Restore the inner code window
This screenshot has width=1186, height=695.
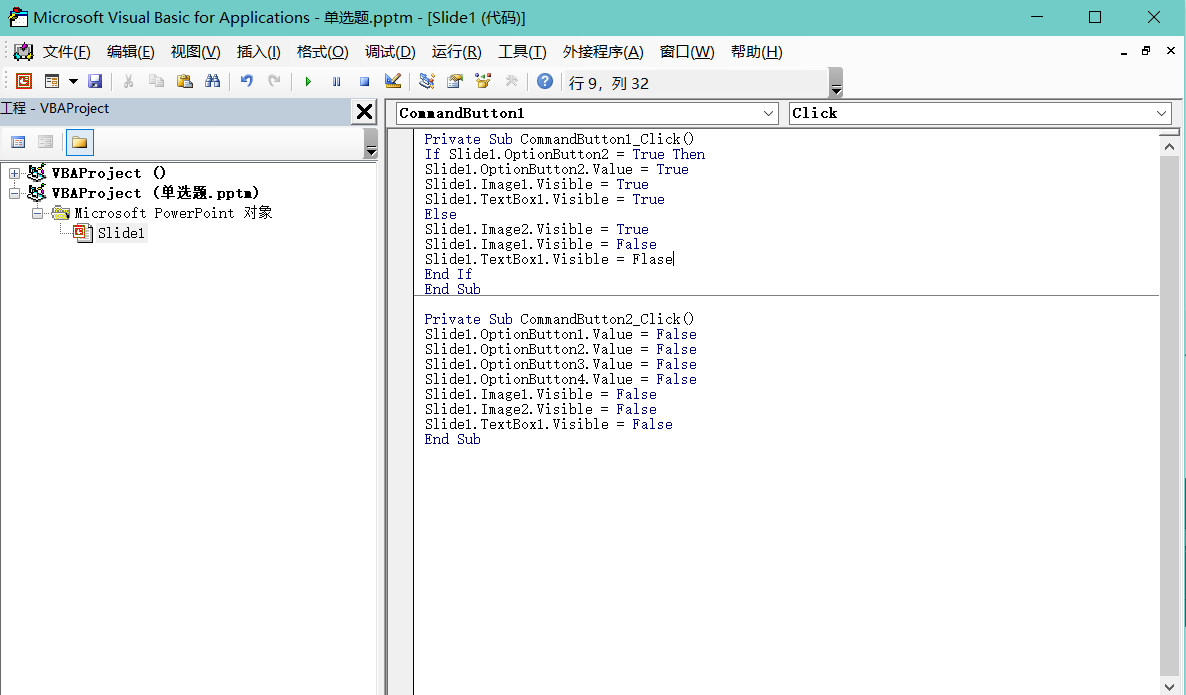coord(1147,51)
